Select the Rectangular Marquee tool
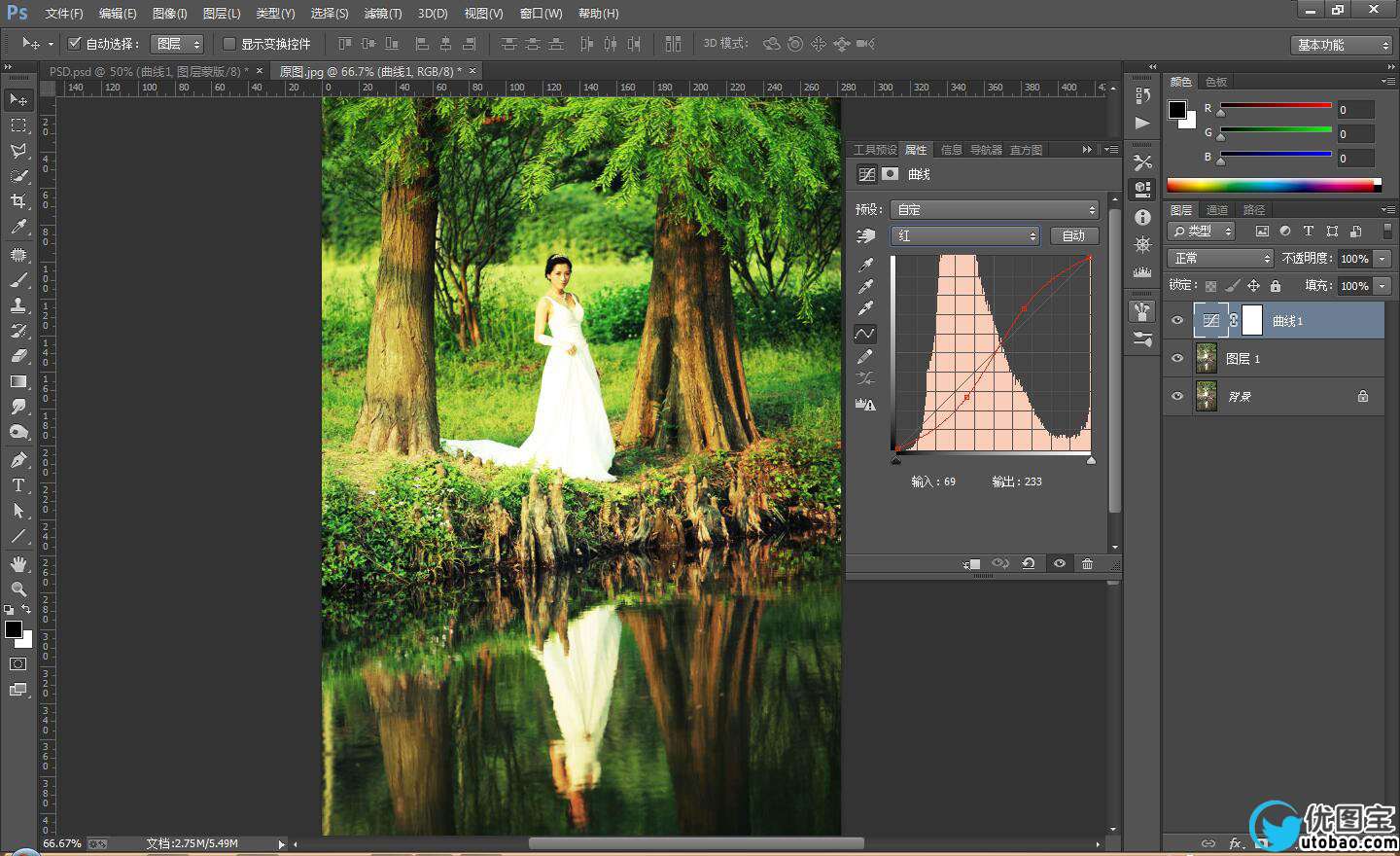This screenshot has width=1400, height=856. click(18, 125)
